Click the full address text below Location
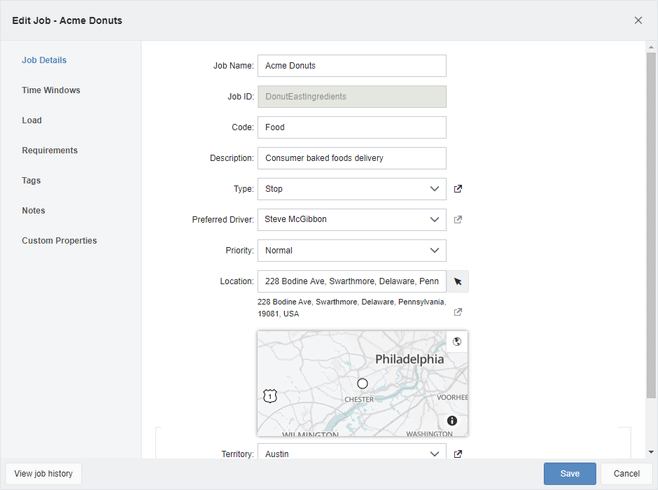The width and height of the screenshot is (658, 490). click(352, 308)
